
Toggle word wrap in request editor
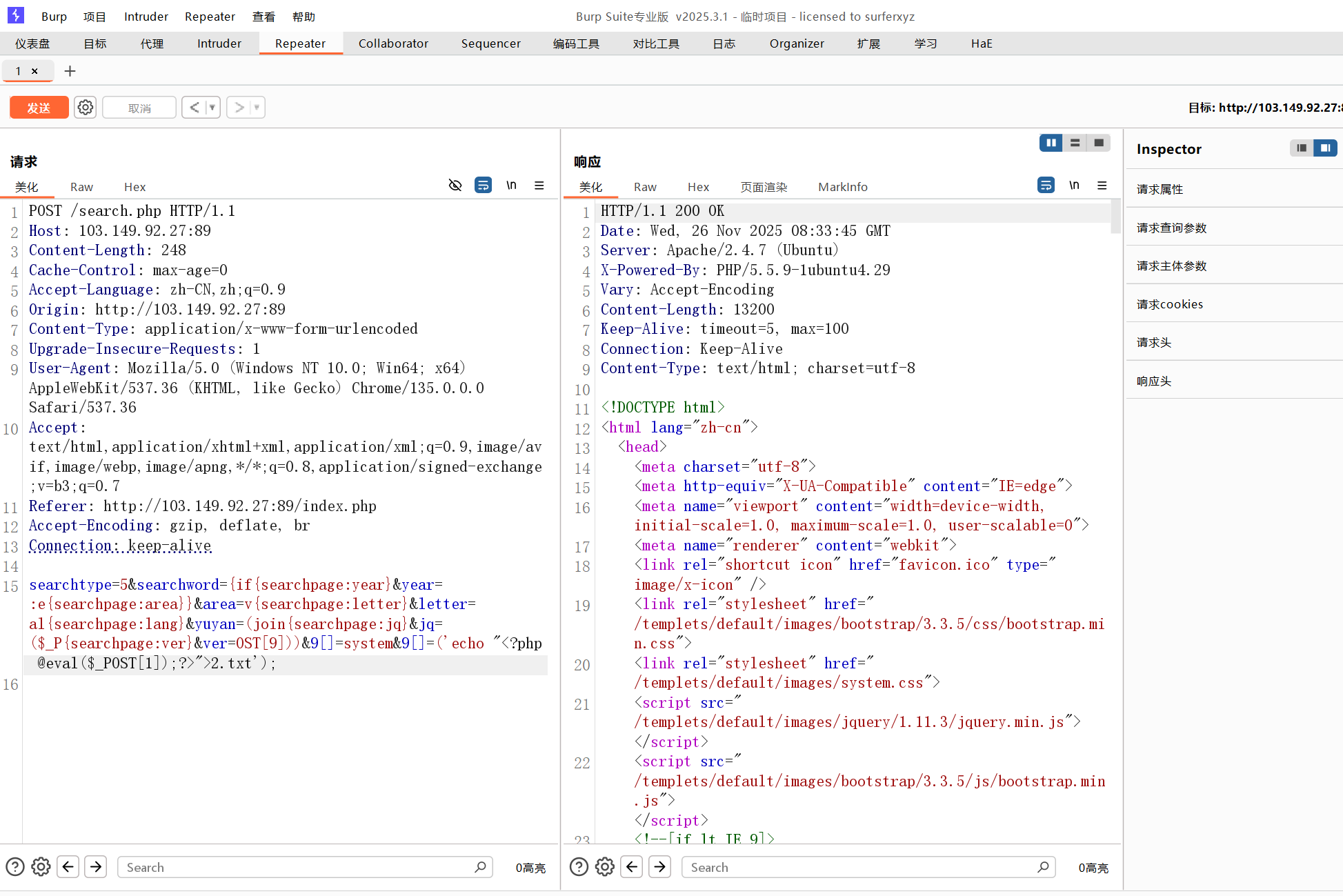483,186
